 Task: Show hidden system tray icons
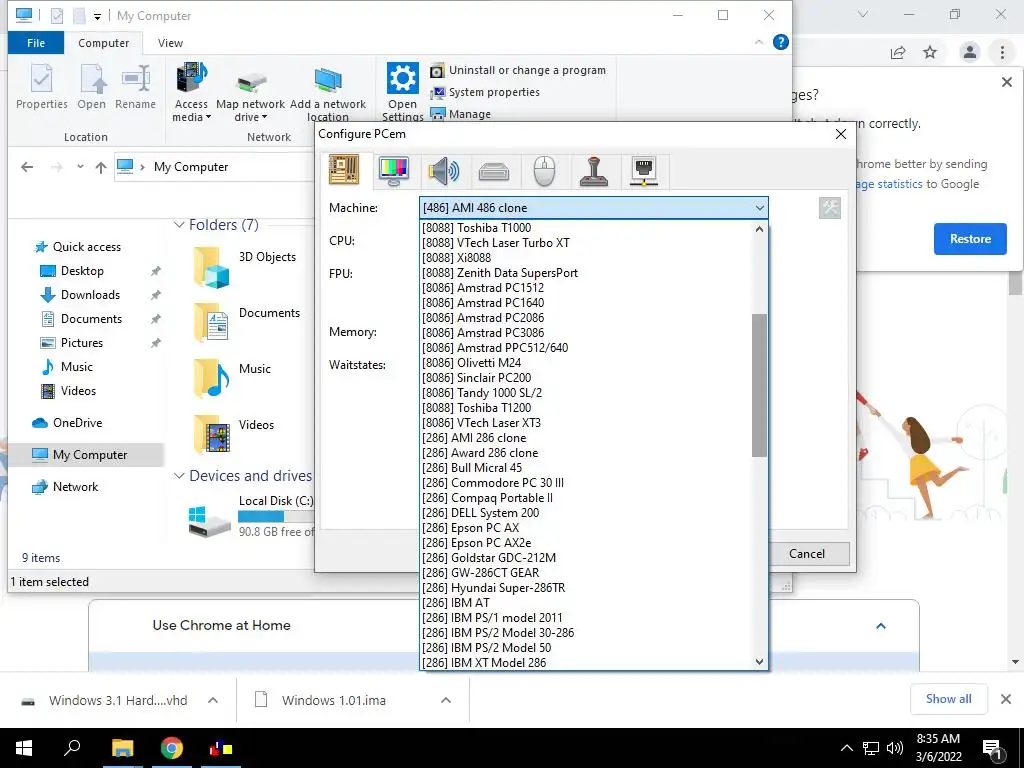pyautogui.click(x=846, y=748)
